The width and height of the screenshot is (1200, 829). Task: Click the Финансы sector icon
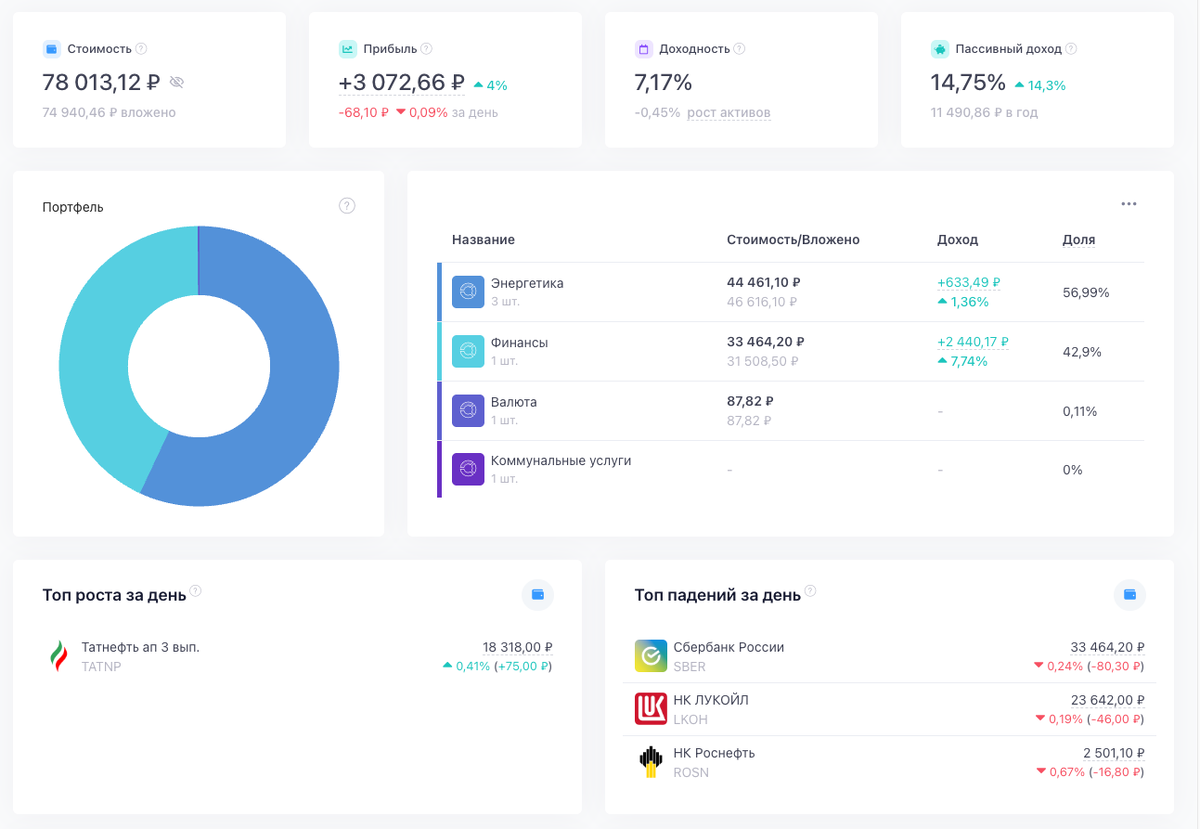point(468,351)
